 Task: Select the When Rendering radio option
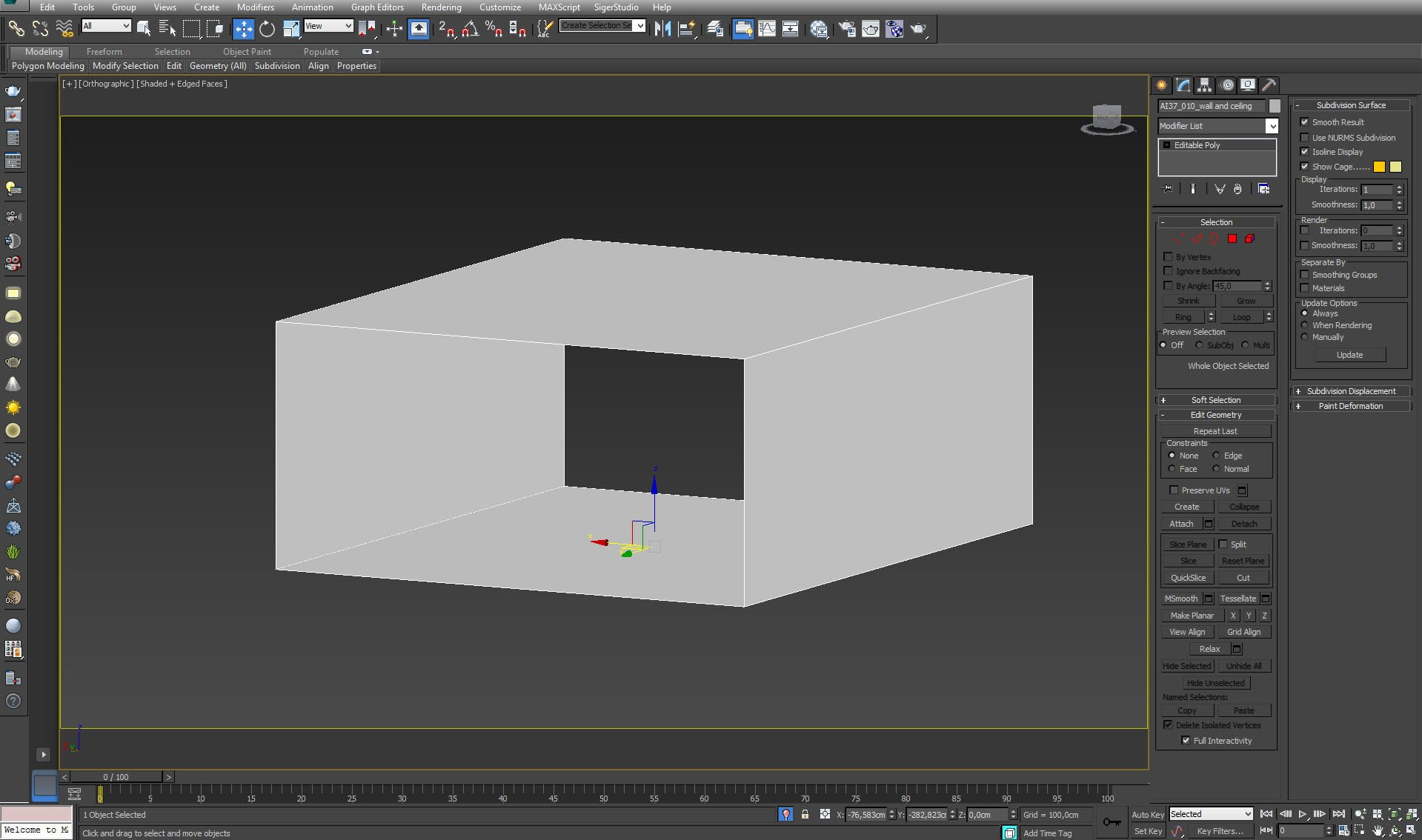[x=1305, y=325]
